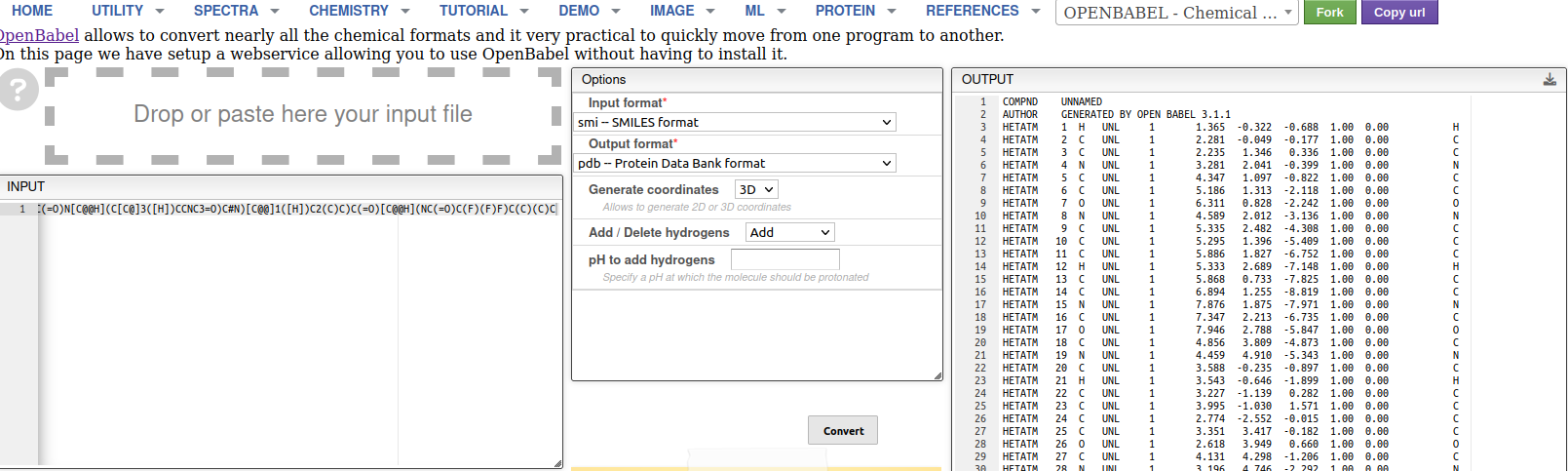This screenshot has width=1568, height=471.
Task: Click the Copy url button
Action: [x=1399, y=13]
